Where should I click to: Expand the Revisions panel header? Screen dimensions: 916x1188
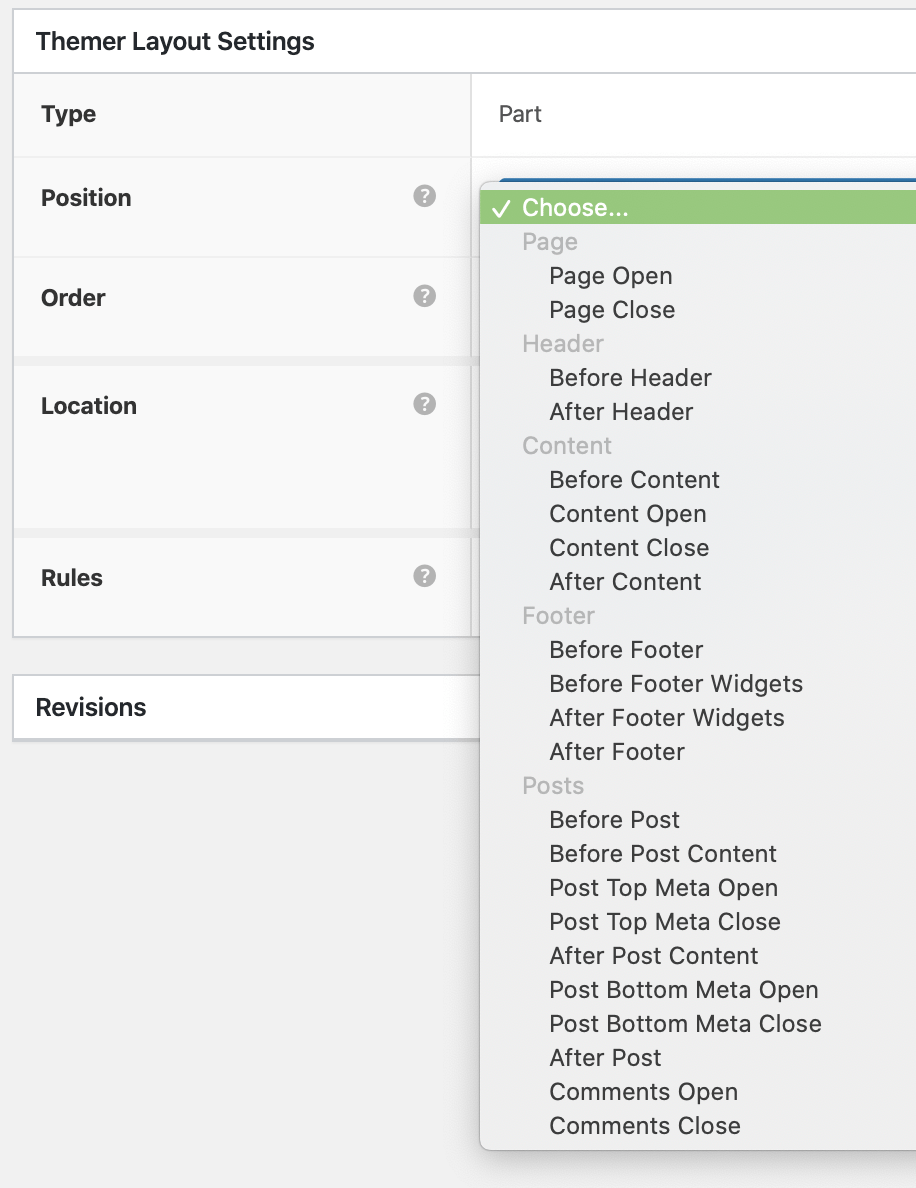tap(91, 707)
